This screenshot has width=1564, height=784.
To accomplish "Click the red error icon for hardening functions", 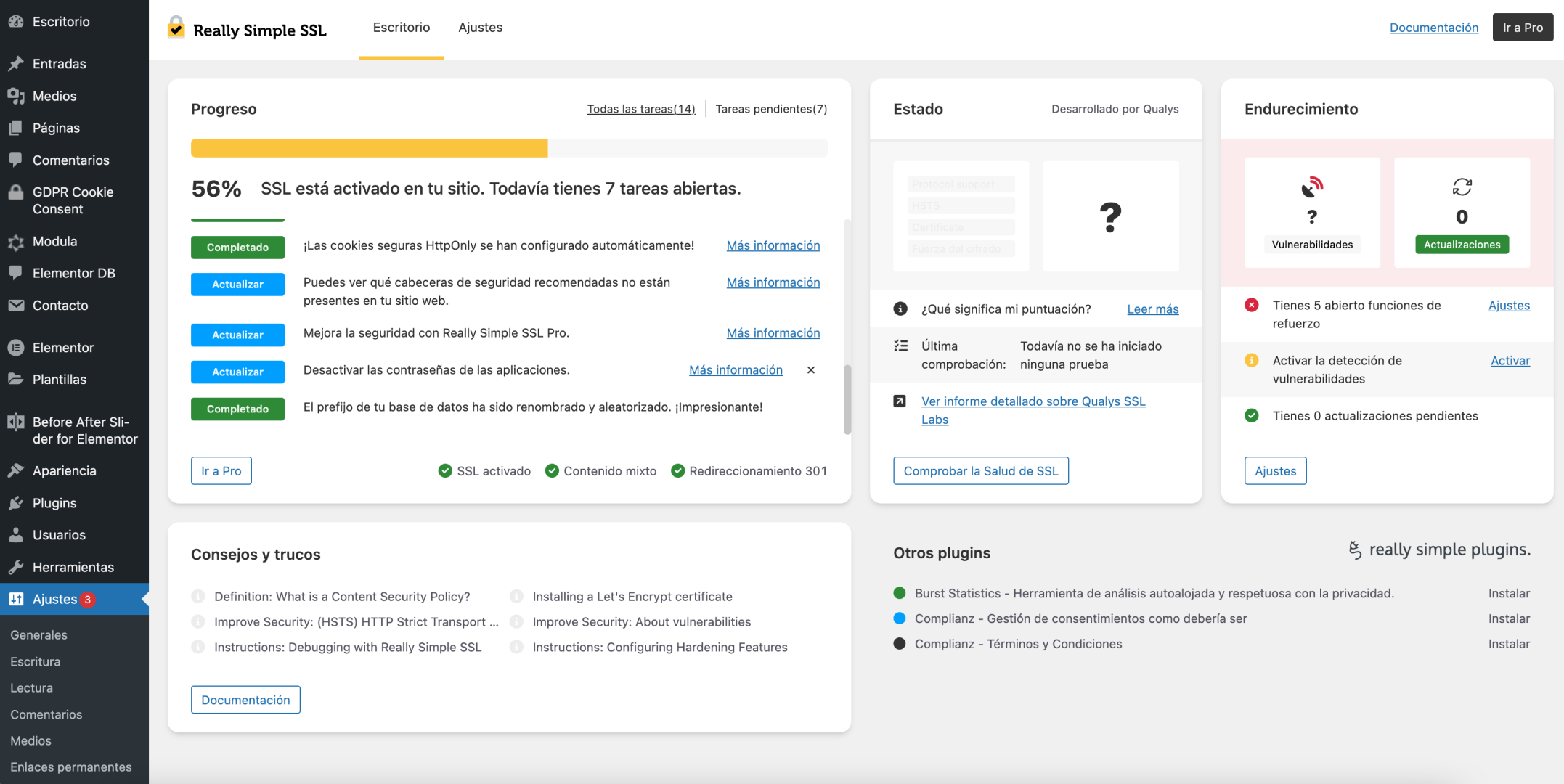I will (x=1252, y=305).
